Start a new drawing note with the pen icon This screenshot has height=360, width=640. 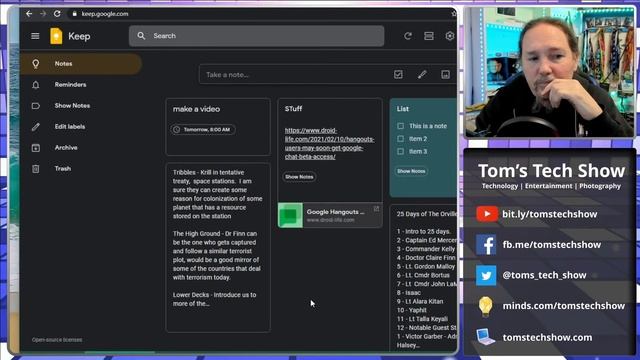(422, 74)
